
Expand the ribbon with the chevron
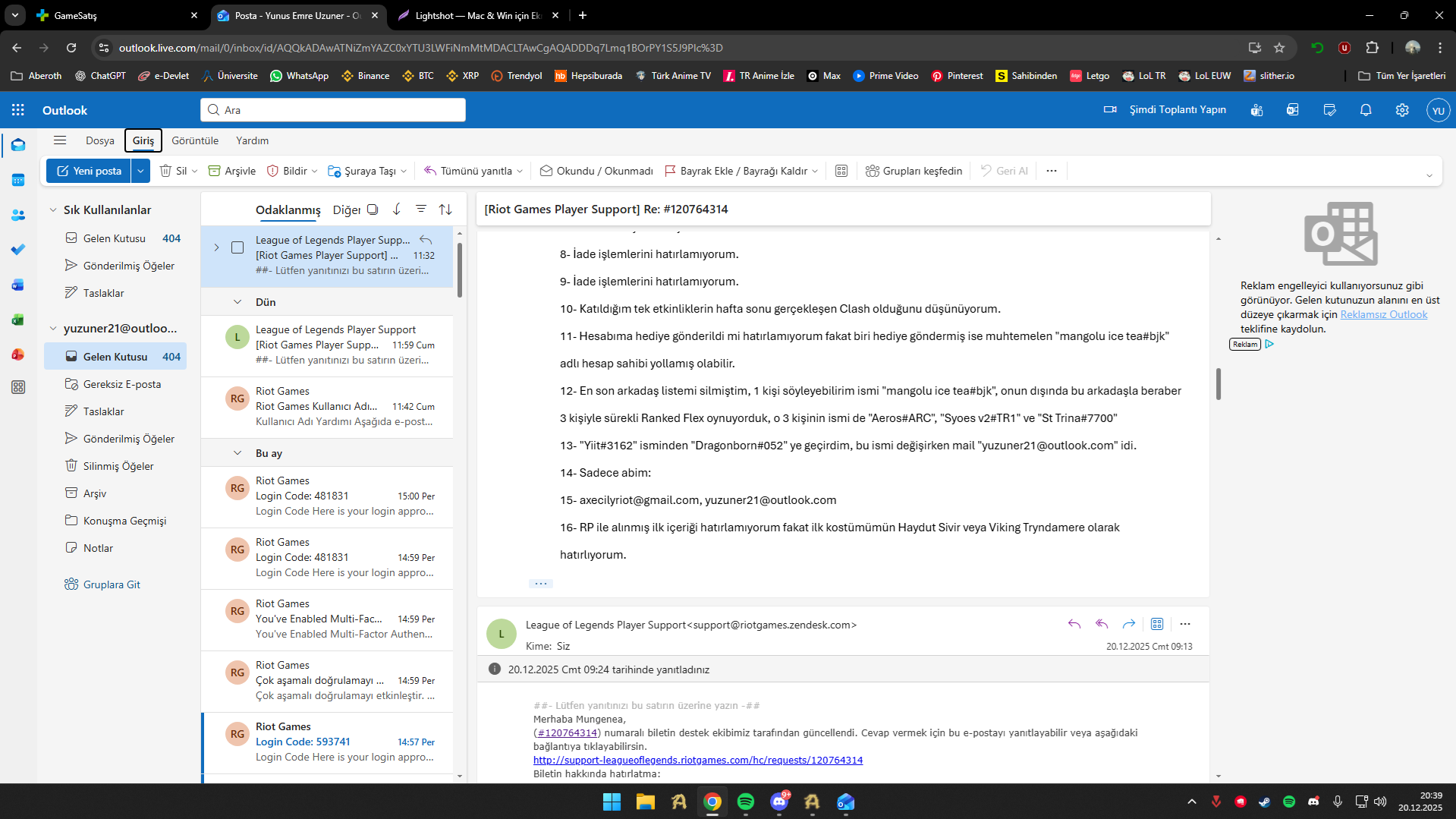tap(1429, 175)
